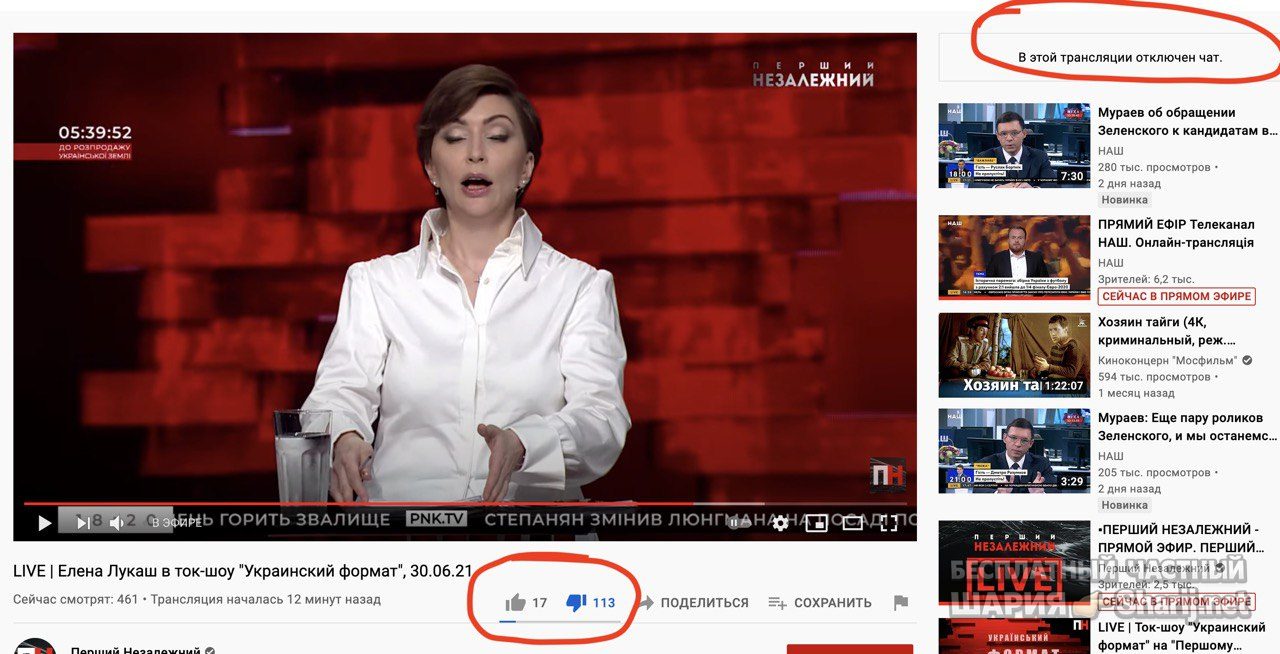This screenshot has height=654, width=1280.
Task: Open thumbnail of 'Мураев: Еще пару роликов Зеленского'
Action: (1014, 450)
